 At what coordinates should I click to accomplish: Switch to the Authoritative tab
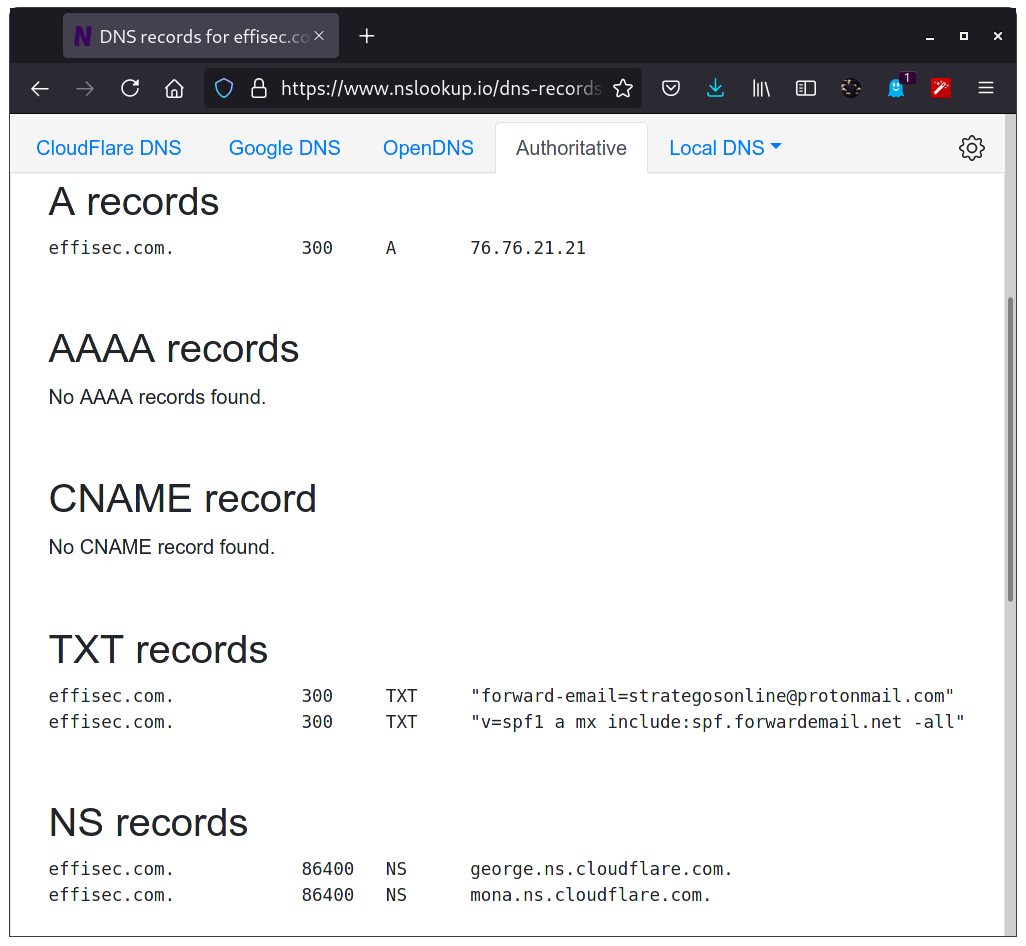571,147
